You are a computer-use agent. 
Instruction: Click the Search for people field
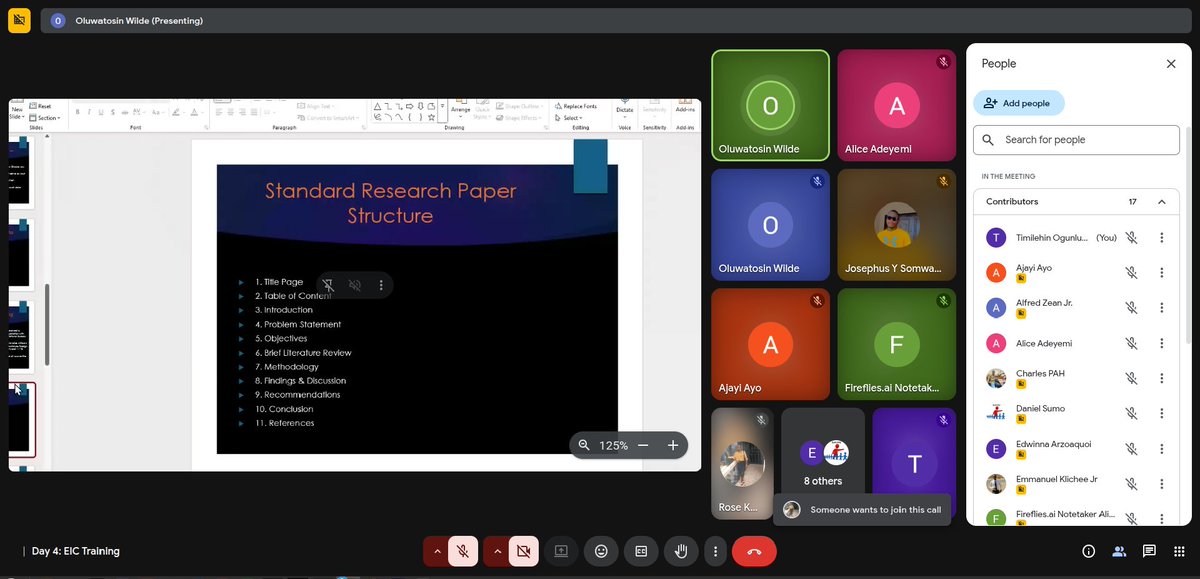pyautogui.click(x=1075, y=140)
